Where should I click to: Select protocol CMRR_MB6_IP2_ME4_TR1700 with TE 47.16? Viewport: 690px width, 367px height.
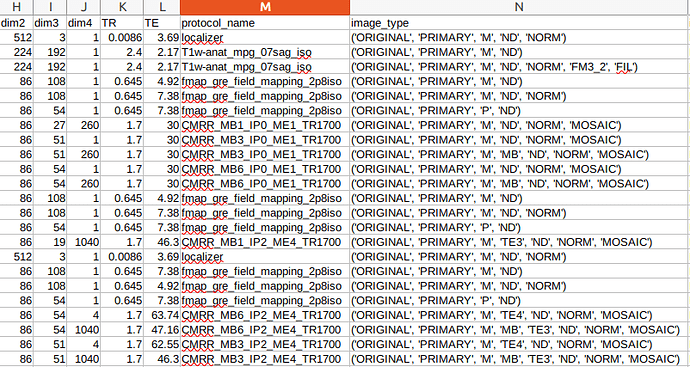click(x=265, y=330)
